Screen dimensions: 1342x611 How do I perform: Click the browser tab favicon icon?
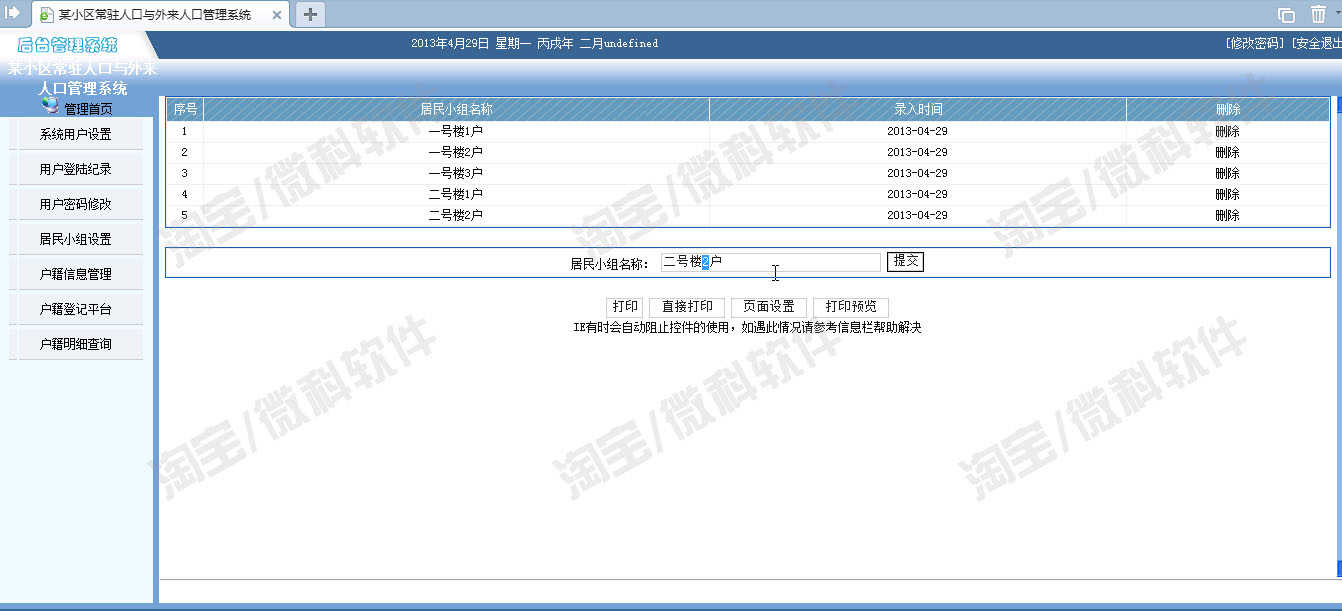pos(47,15)
